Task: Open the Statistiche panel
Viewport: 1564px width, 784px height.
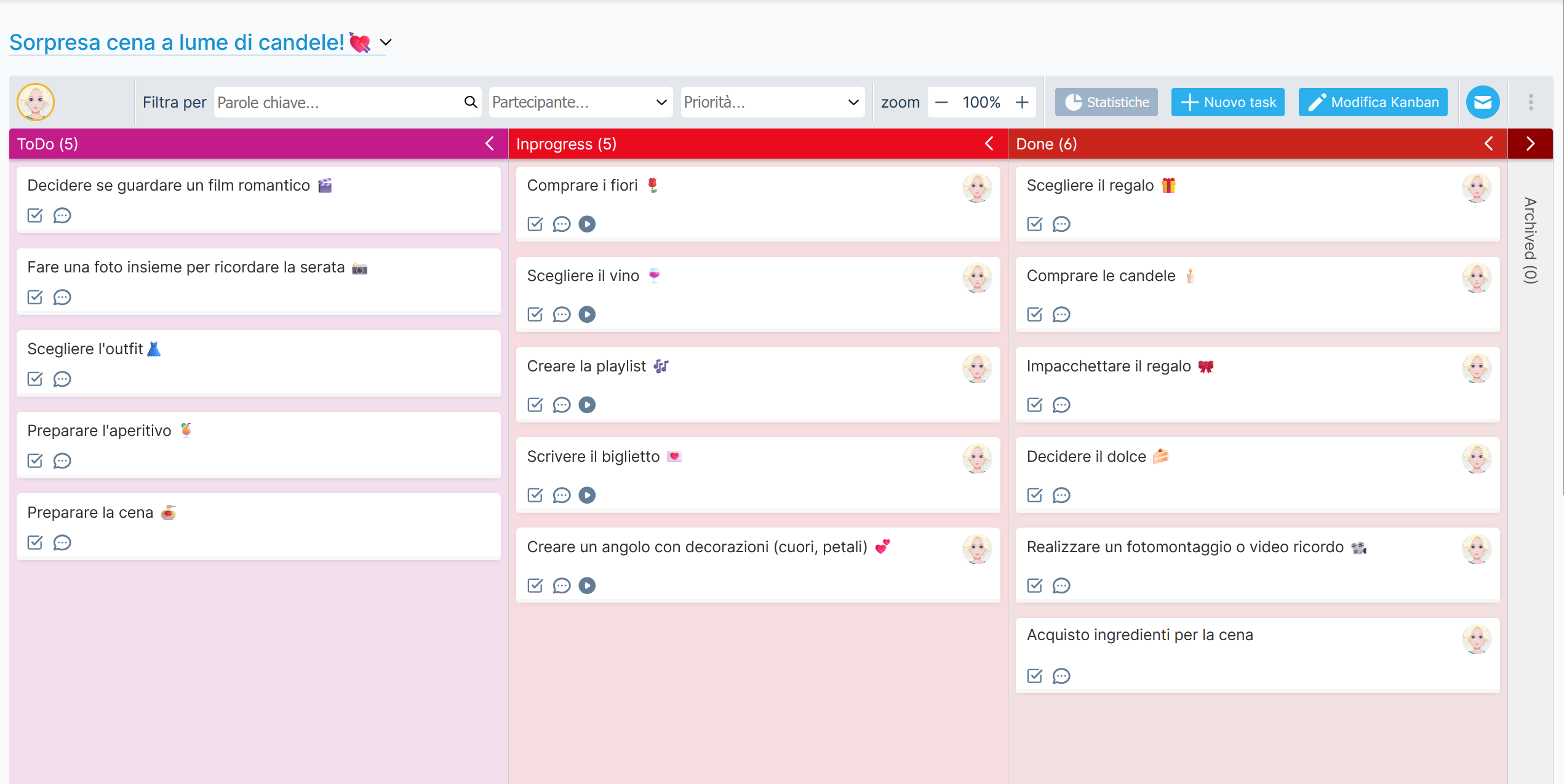Action: pyautogui.click(x=1106, y=101)
